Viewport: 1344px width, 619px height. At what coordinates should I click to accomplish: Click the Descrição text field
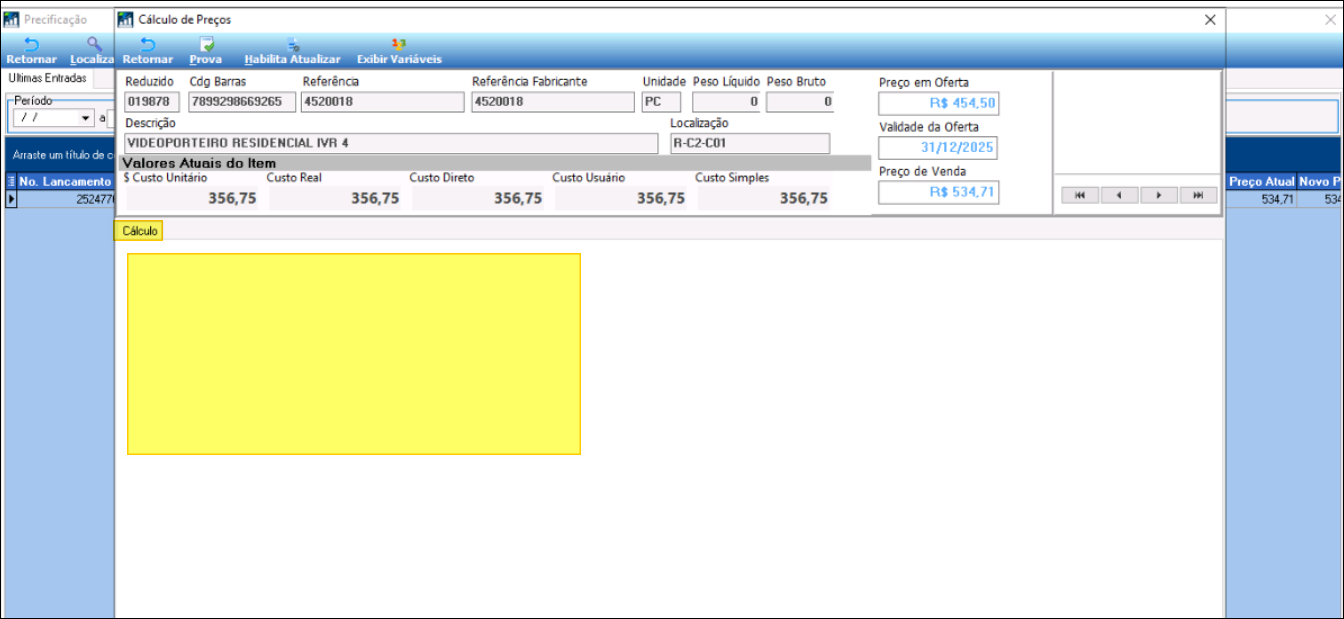(x=390, y=144)
